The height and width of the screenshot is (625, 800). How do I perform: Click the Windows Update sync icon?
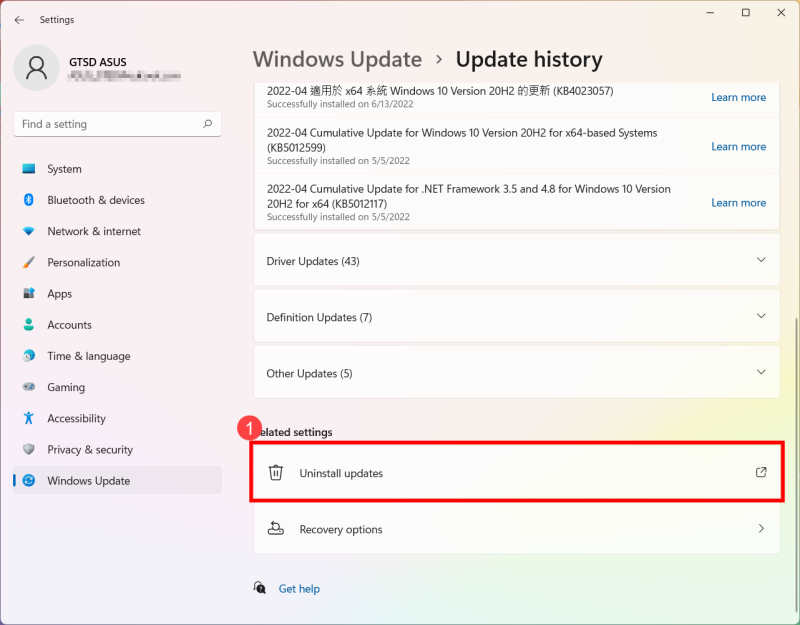pyautogui.click(x=29, y=480)
